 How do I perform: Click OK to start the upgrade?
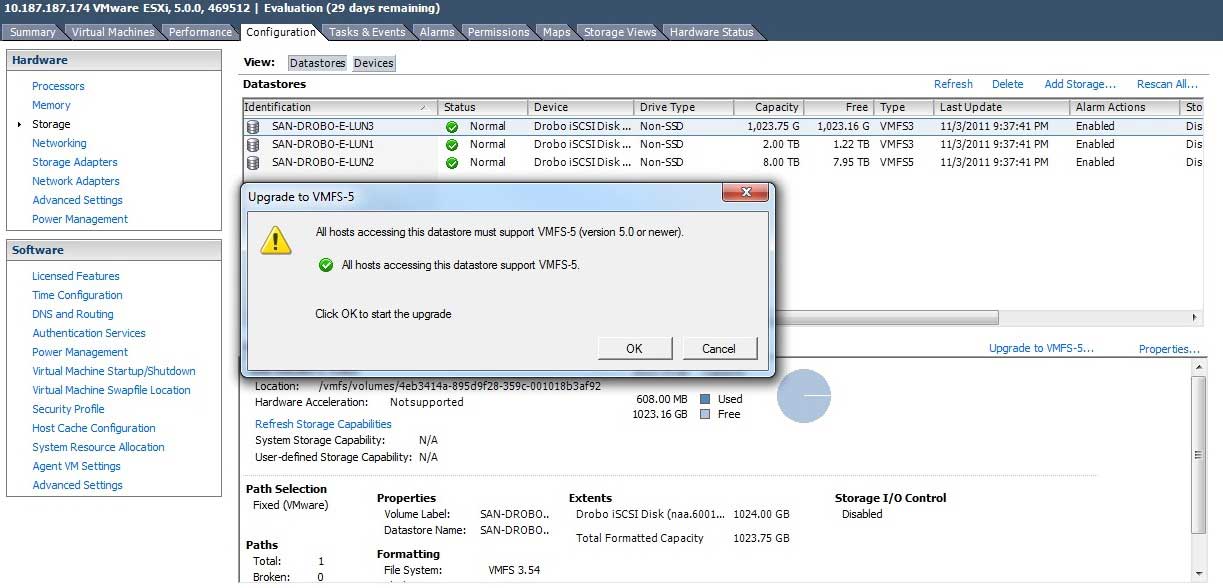click(634, 349)
